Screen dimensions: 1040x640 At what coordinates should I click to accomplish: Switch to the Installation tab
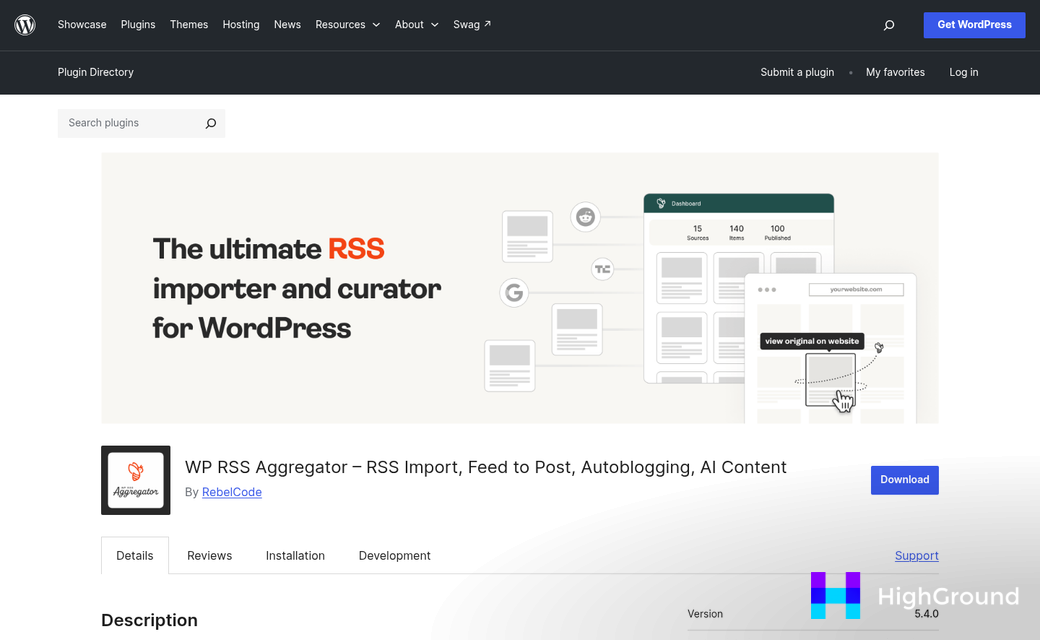pyautogui.click(x=295, y=556)
